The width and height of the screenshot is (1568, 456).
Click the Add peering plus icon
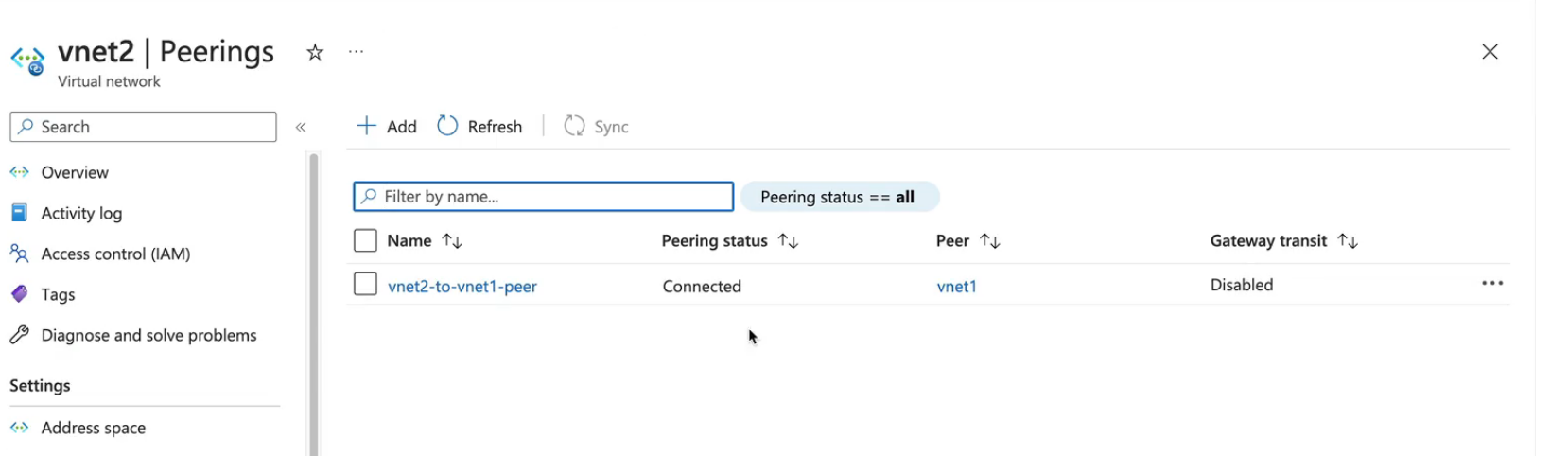366,126
